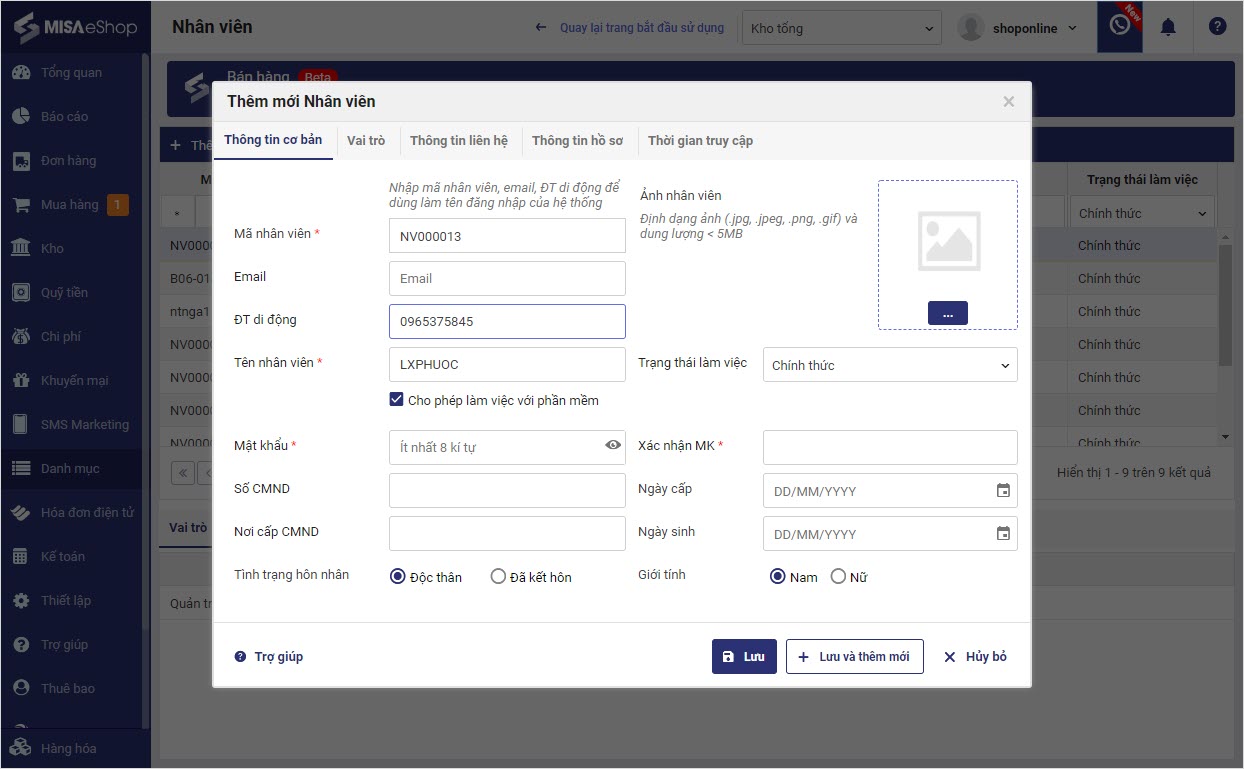The image size is (1244, 769).
Task: Click Lưu và thêm mới button
Action: 854,656
